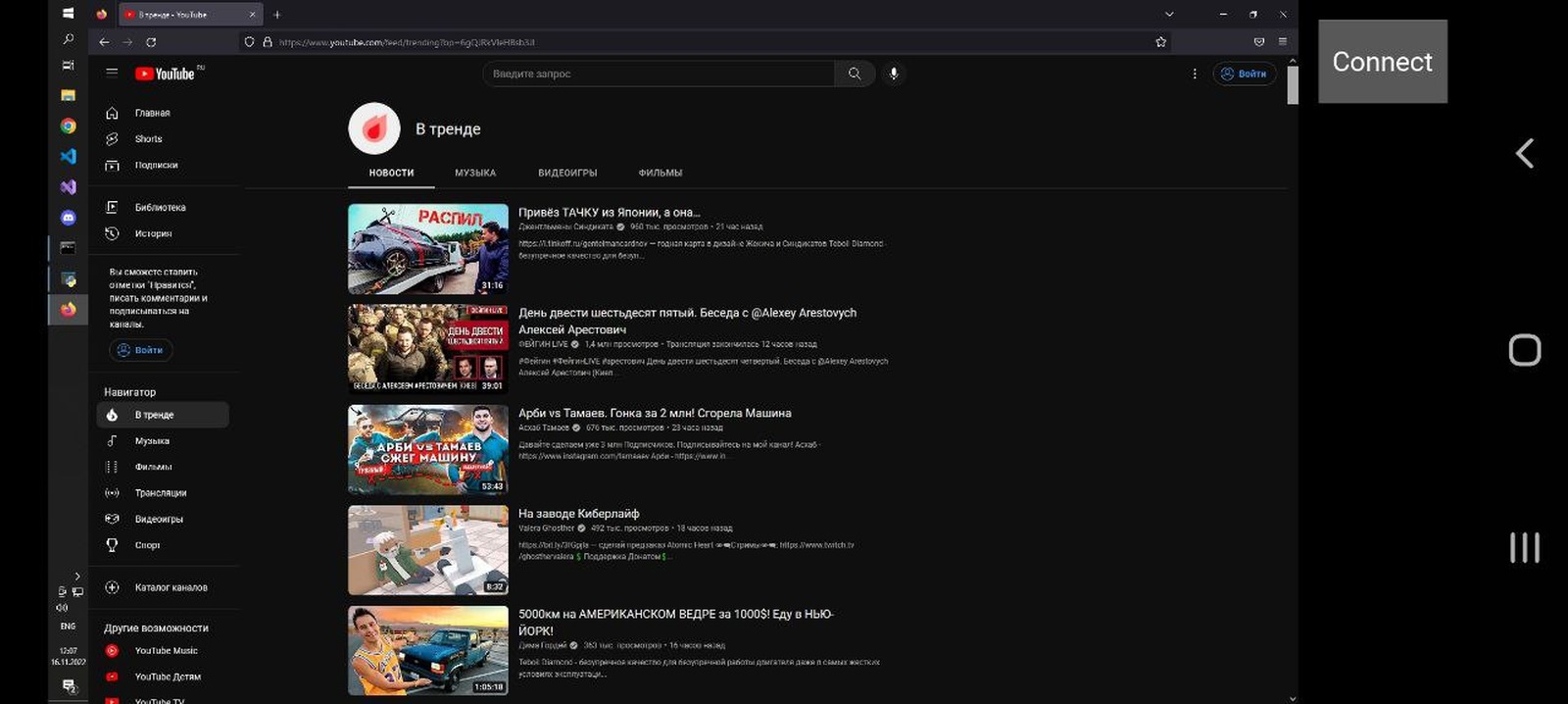This screenshot has width=1568, height=704.
Task: Open YouTube settings three-dot menu
Action: coord(1195,74)
